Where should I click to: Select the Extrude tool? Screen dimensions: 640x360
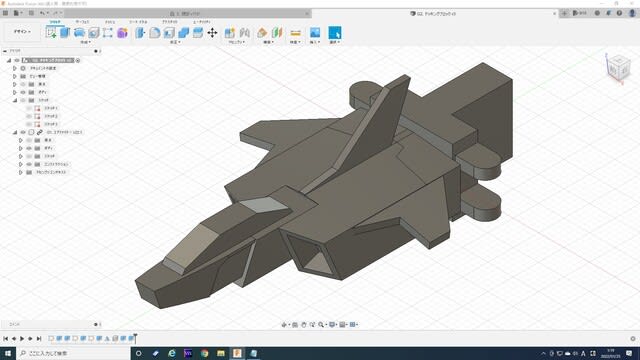point(65,33)
